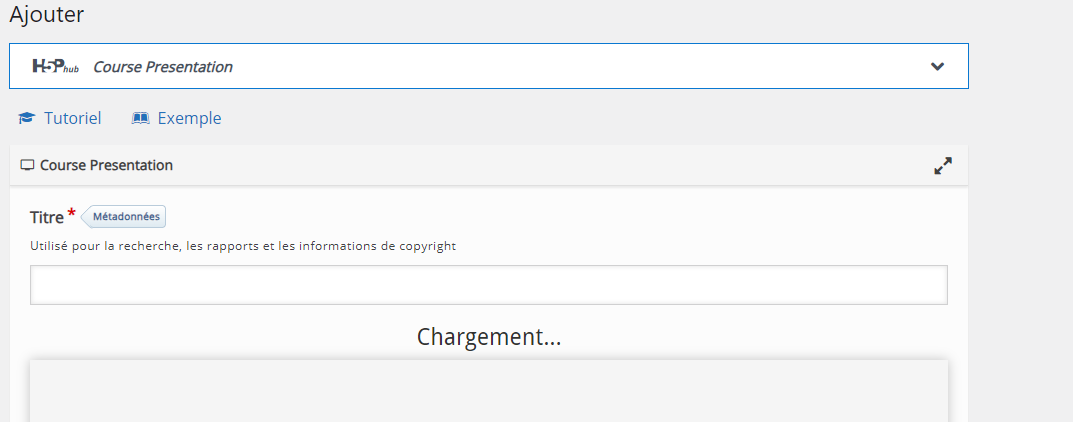
Task: Open the Course Presentation content type selector
Action: [x=489, y=66]
